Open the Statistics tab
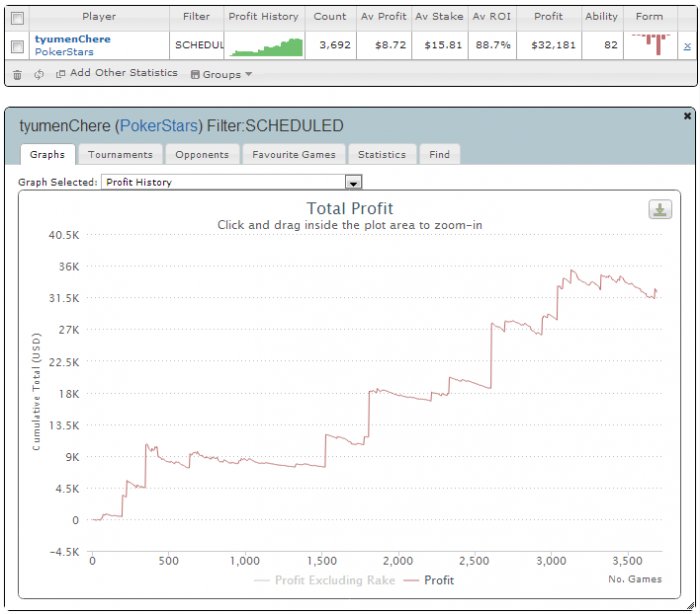Image resolution: width=700 pixels, height=614 pixels. pos(382,155)
